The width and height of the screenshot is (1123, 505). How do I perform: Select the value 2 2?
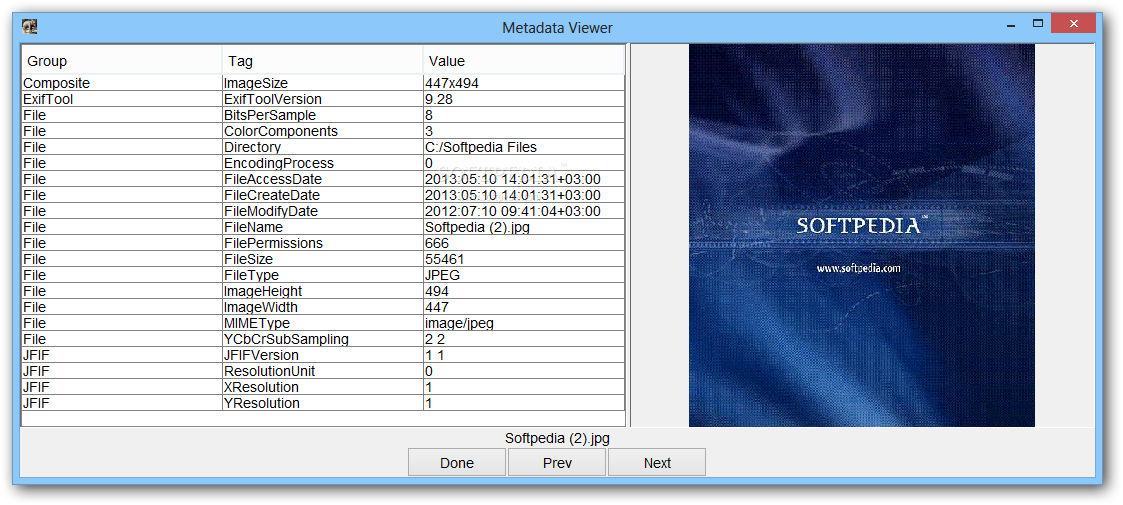[x=524, y=339]
